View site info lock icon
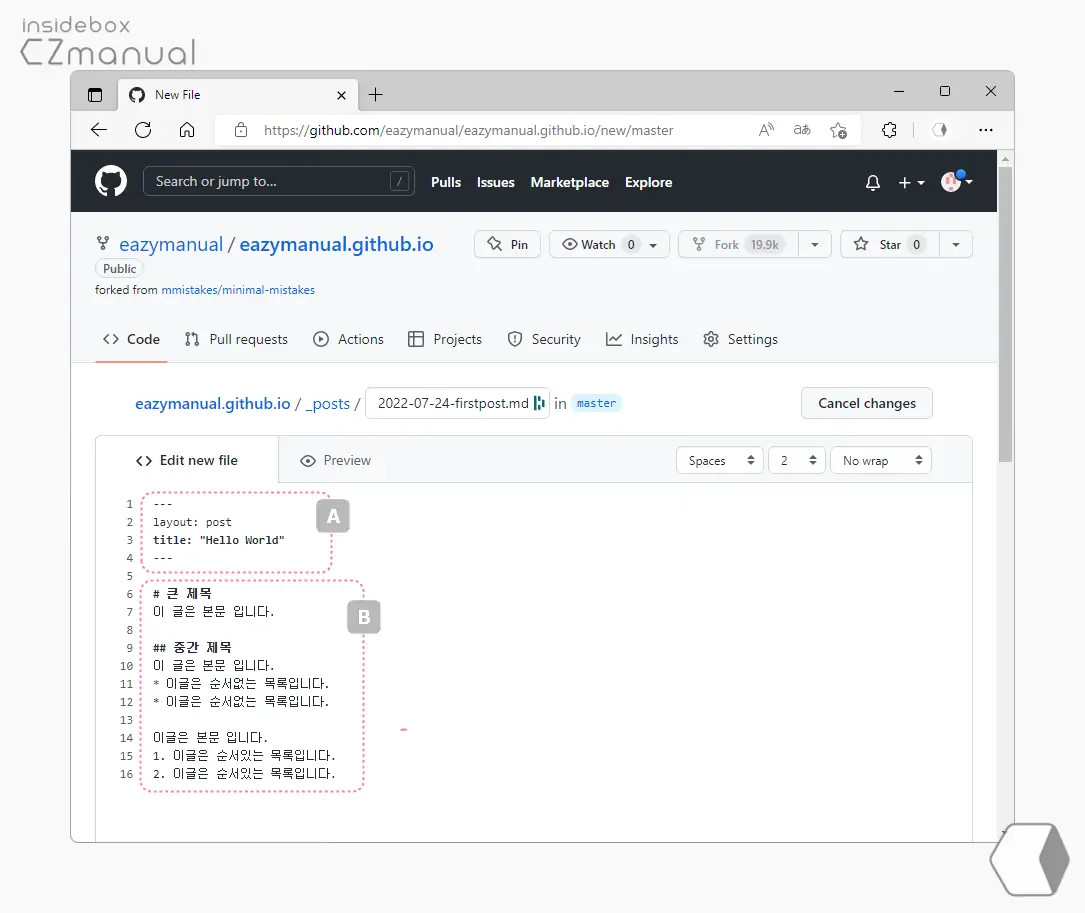 (241, 130)
